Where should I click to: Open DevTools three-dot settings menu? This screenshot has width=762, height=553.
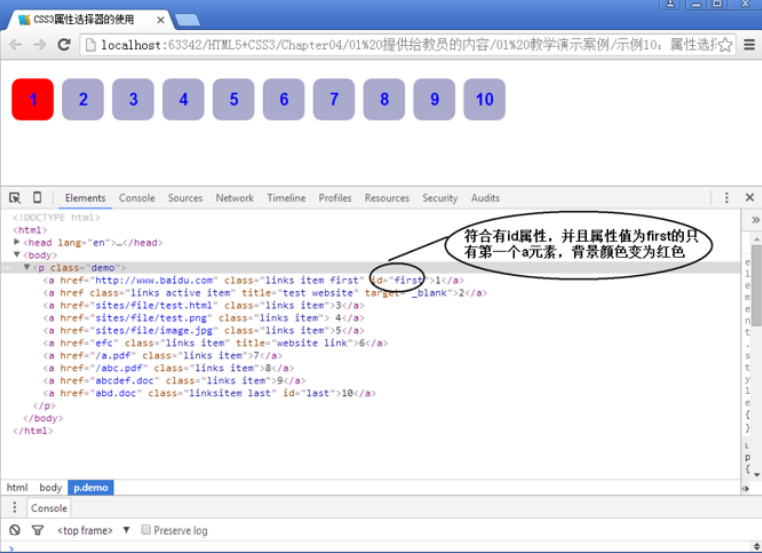pos(727,197)
